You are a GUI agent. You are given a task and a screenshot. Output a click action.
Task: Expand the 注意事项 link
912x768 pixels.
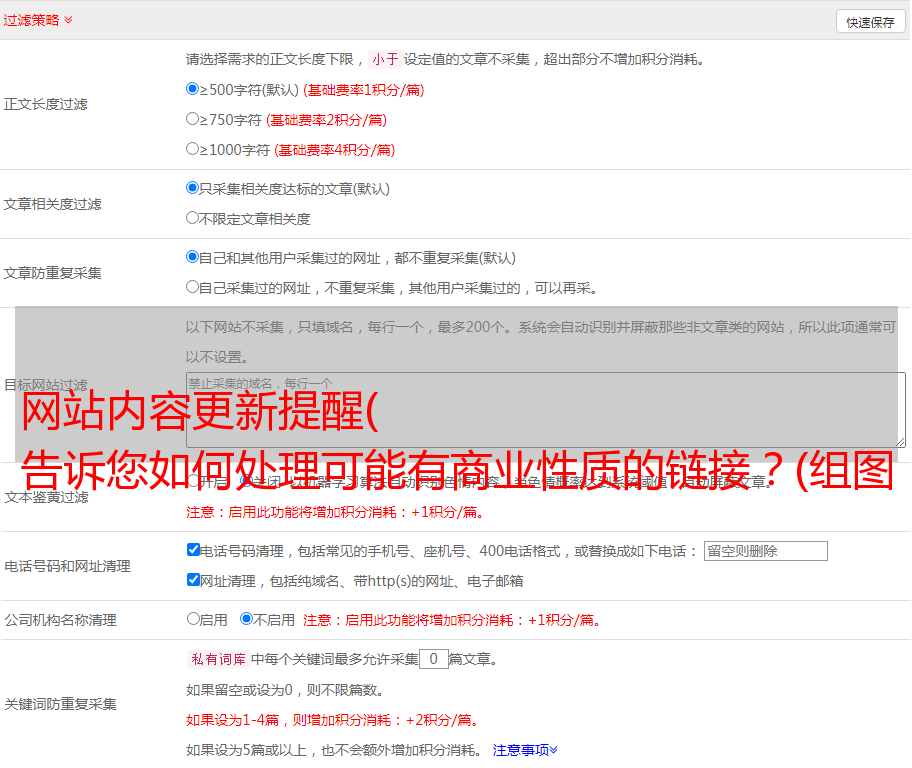pyautogui.click(x=525, y=750)
